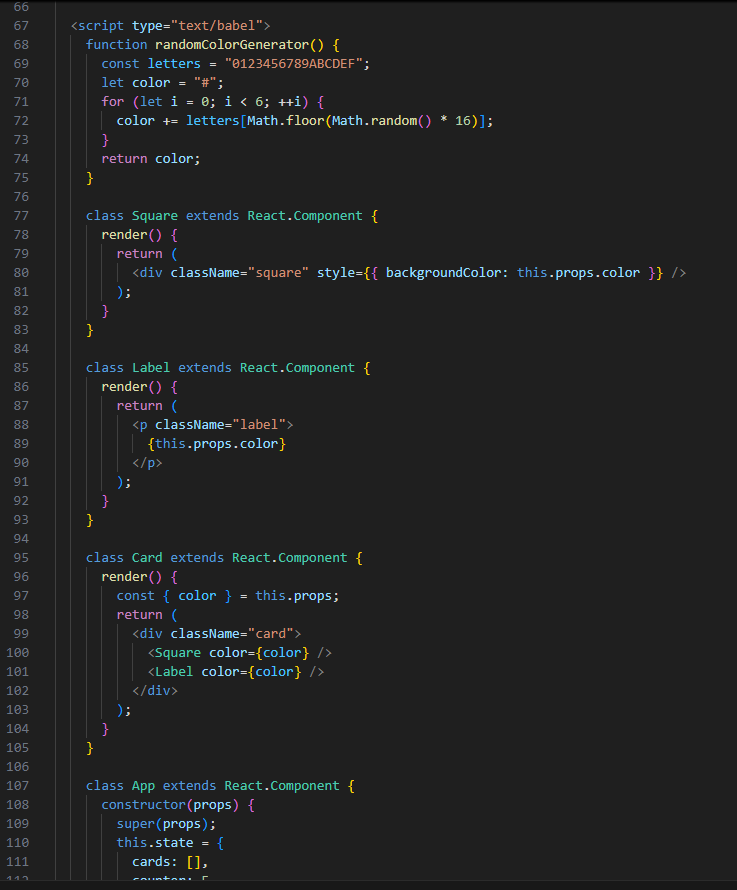Click render() on line 78

click(132, 235)
